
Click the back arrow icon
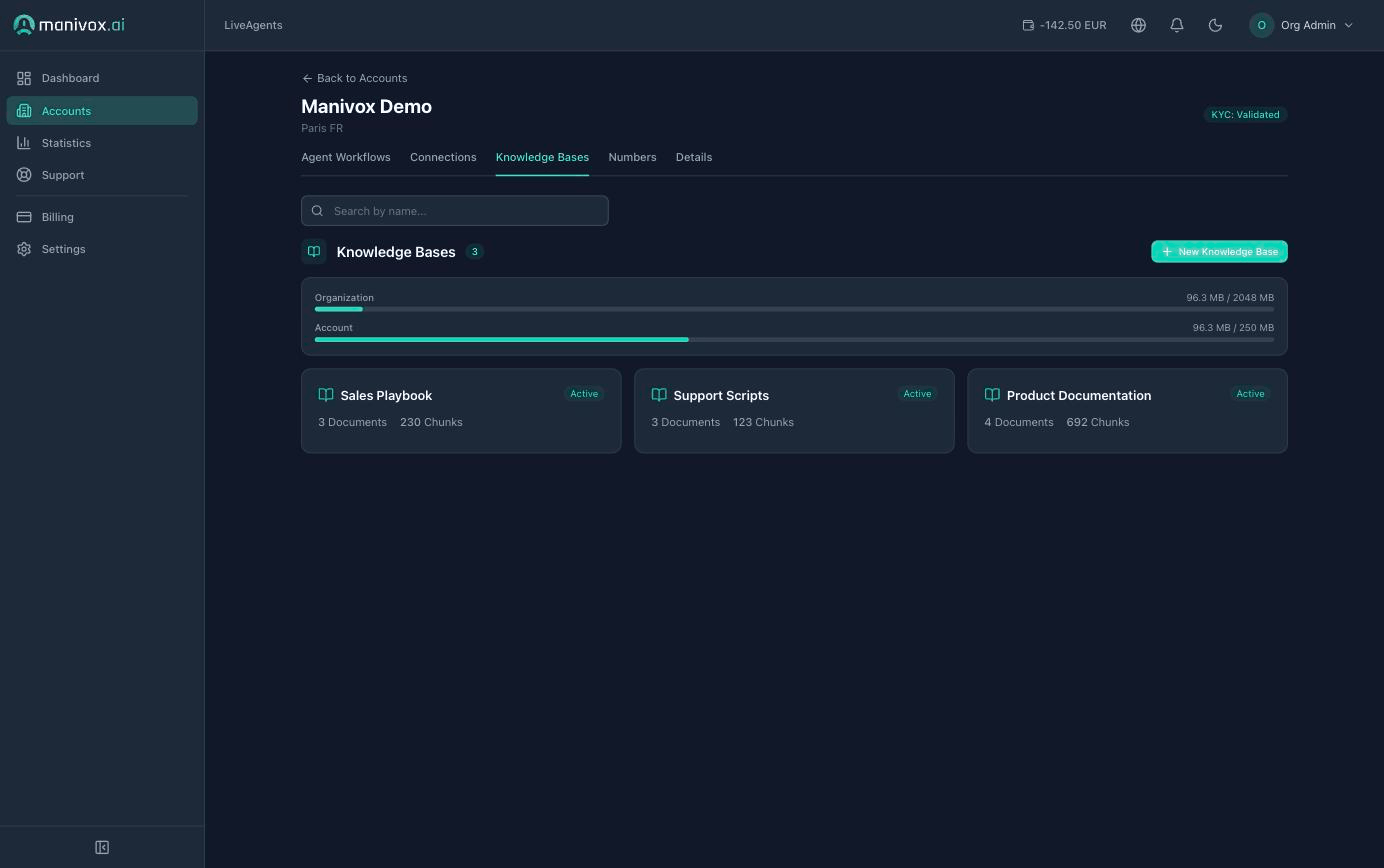[x=307, y=78]
